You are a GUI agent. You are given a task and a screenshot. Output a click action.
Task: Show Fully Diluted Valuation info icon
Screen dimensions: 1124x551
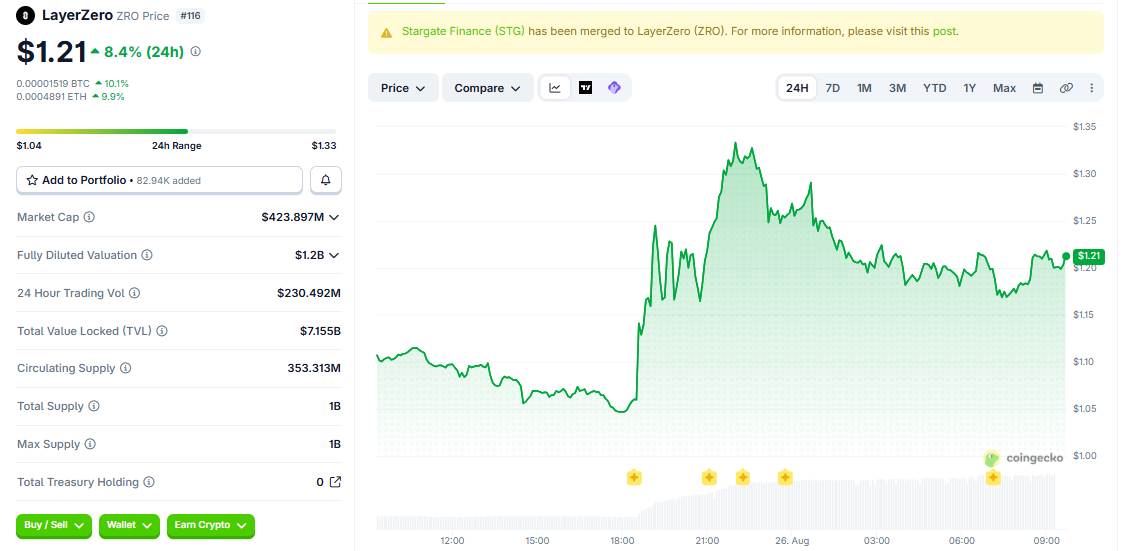[x=147, y=255]
